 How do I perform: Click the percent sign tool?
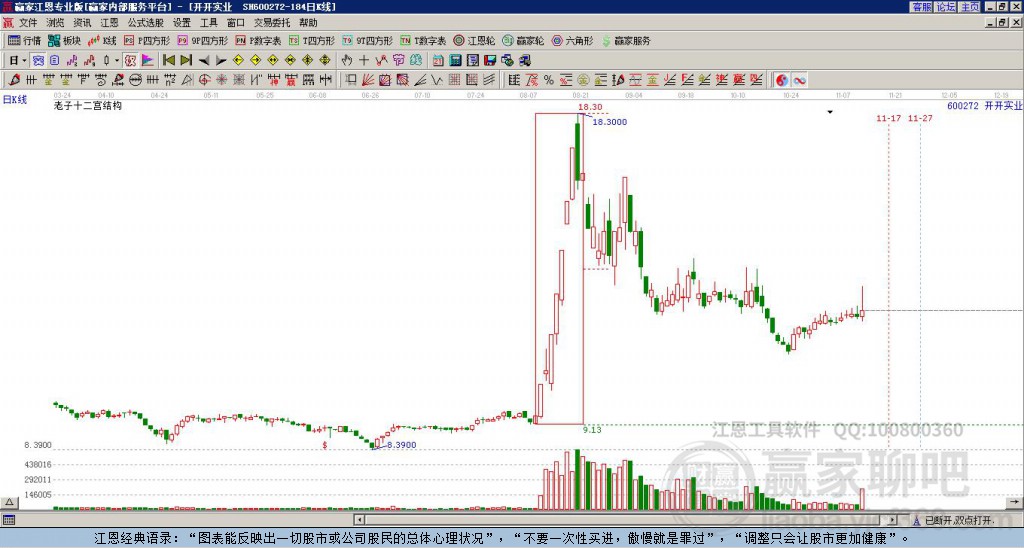point(549,80)
